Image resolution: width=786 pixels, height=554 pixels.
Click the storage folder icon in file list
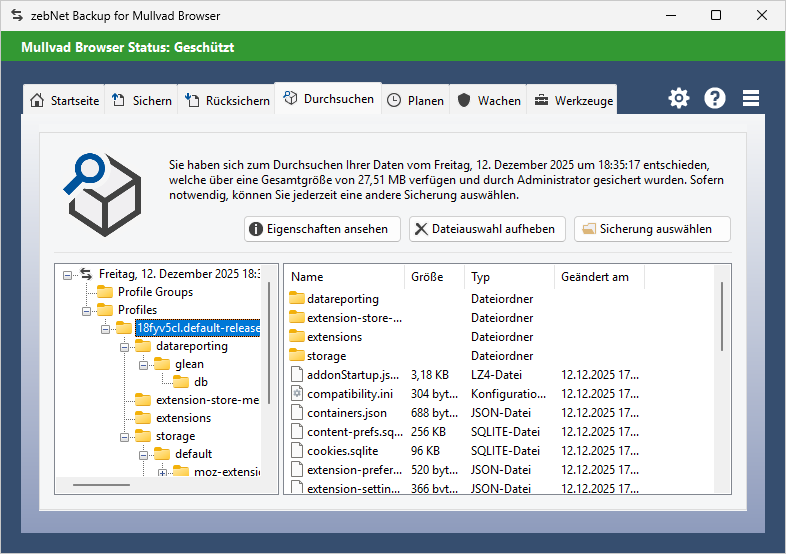tap(296, 356)
